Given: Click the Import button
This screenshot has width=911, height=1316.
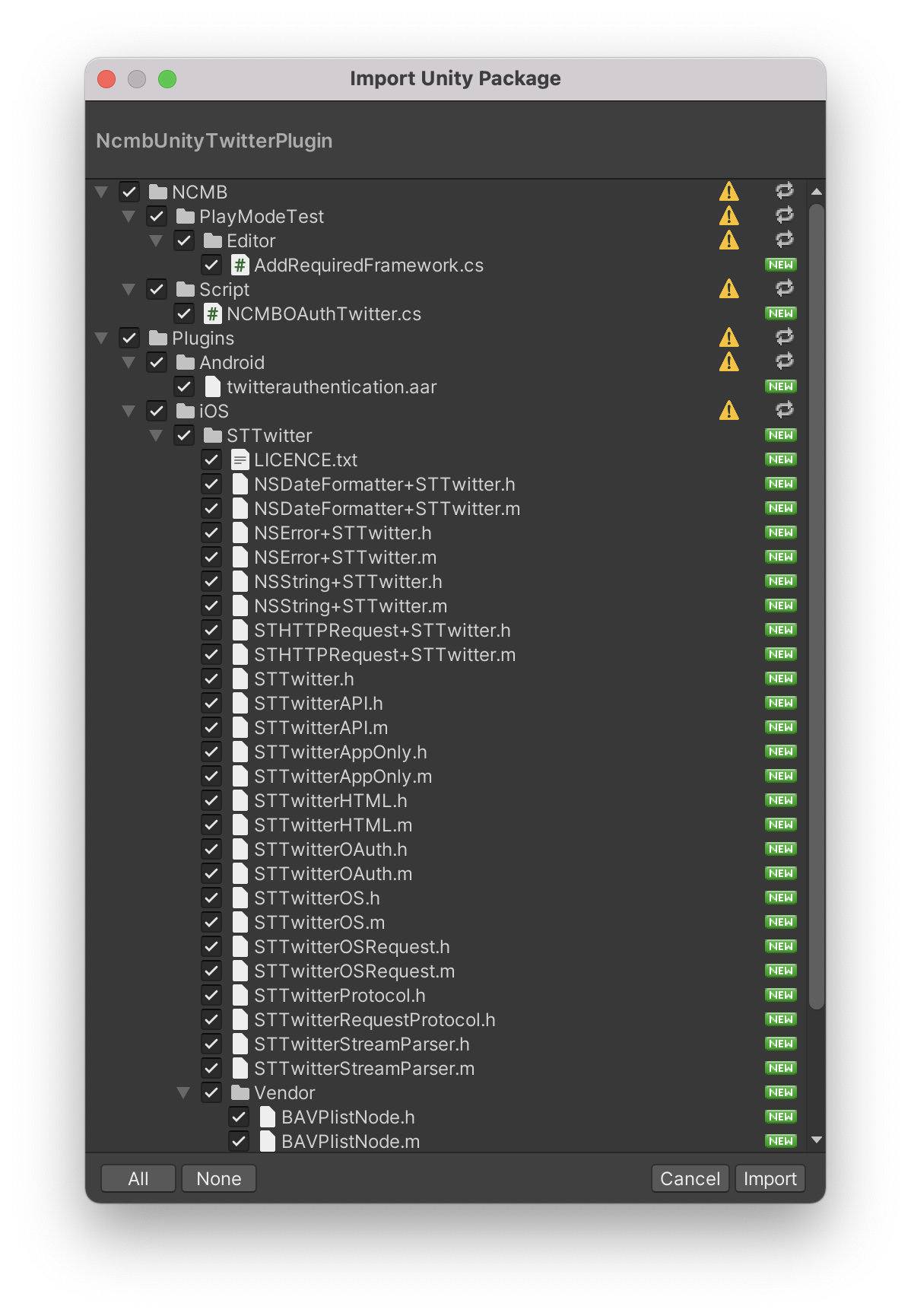Looking at the screenshot, I should click(770, 1178).
